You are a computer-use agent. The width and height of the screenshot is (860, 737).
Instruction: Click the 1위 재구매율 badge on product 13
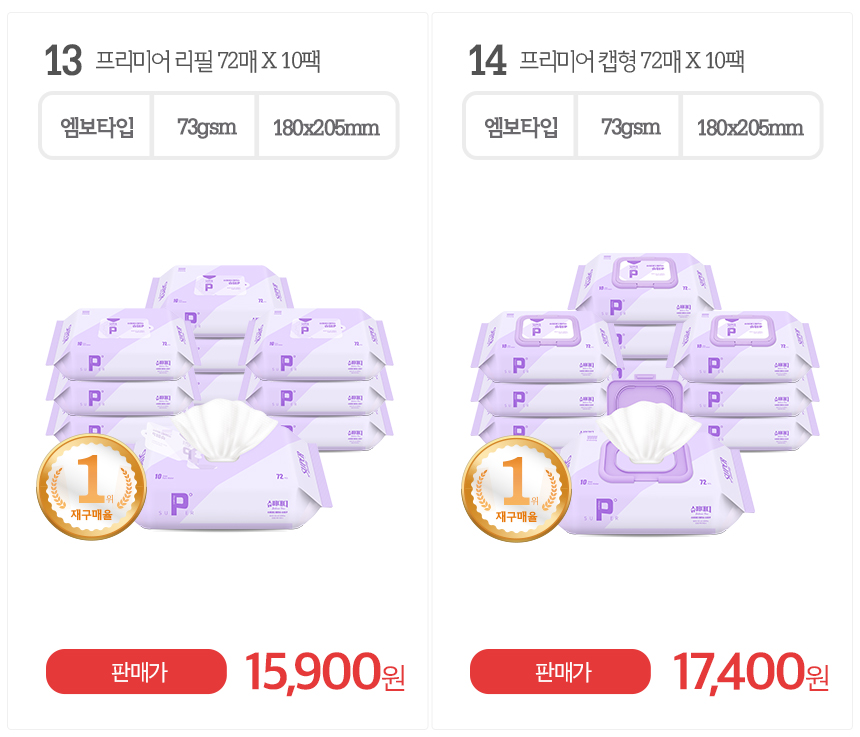tap(92, 488)
